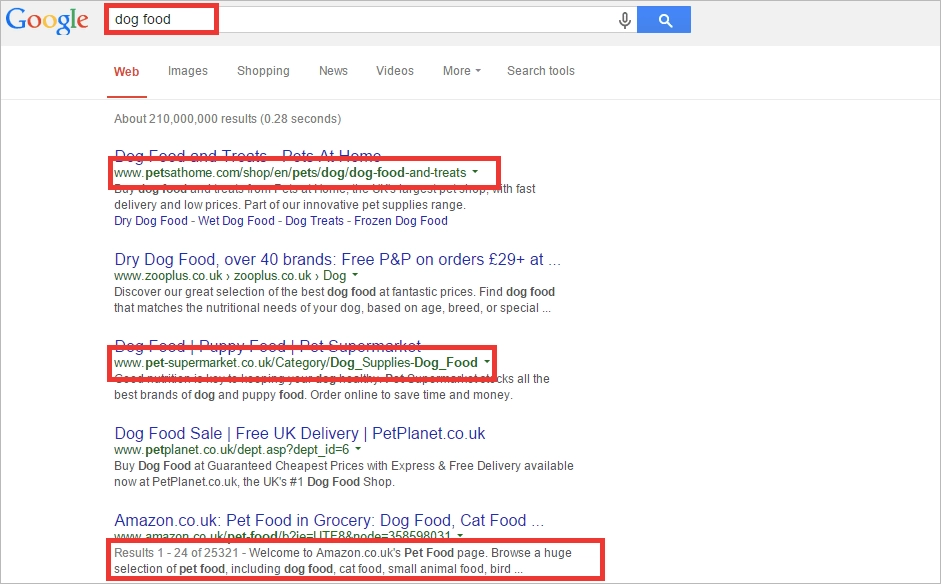Click the blue magnifier search button
The image size is (941, 584).
coord(663,19)
